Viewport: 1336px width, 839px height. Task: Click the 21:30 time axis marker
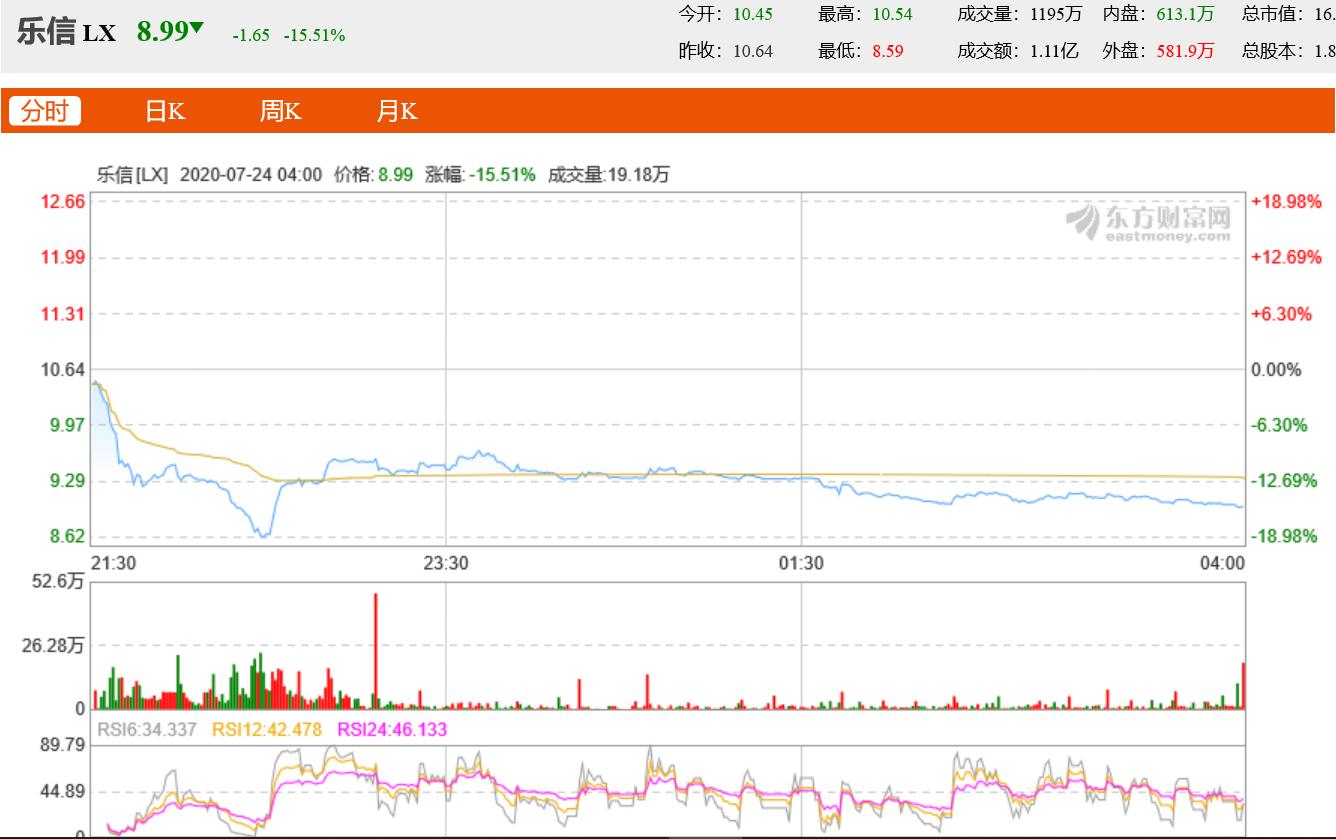click(112, 563)
